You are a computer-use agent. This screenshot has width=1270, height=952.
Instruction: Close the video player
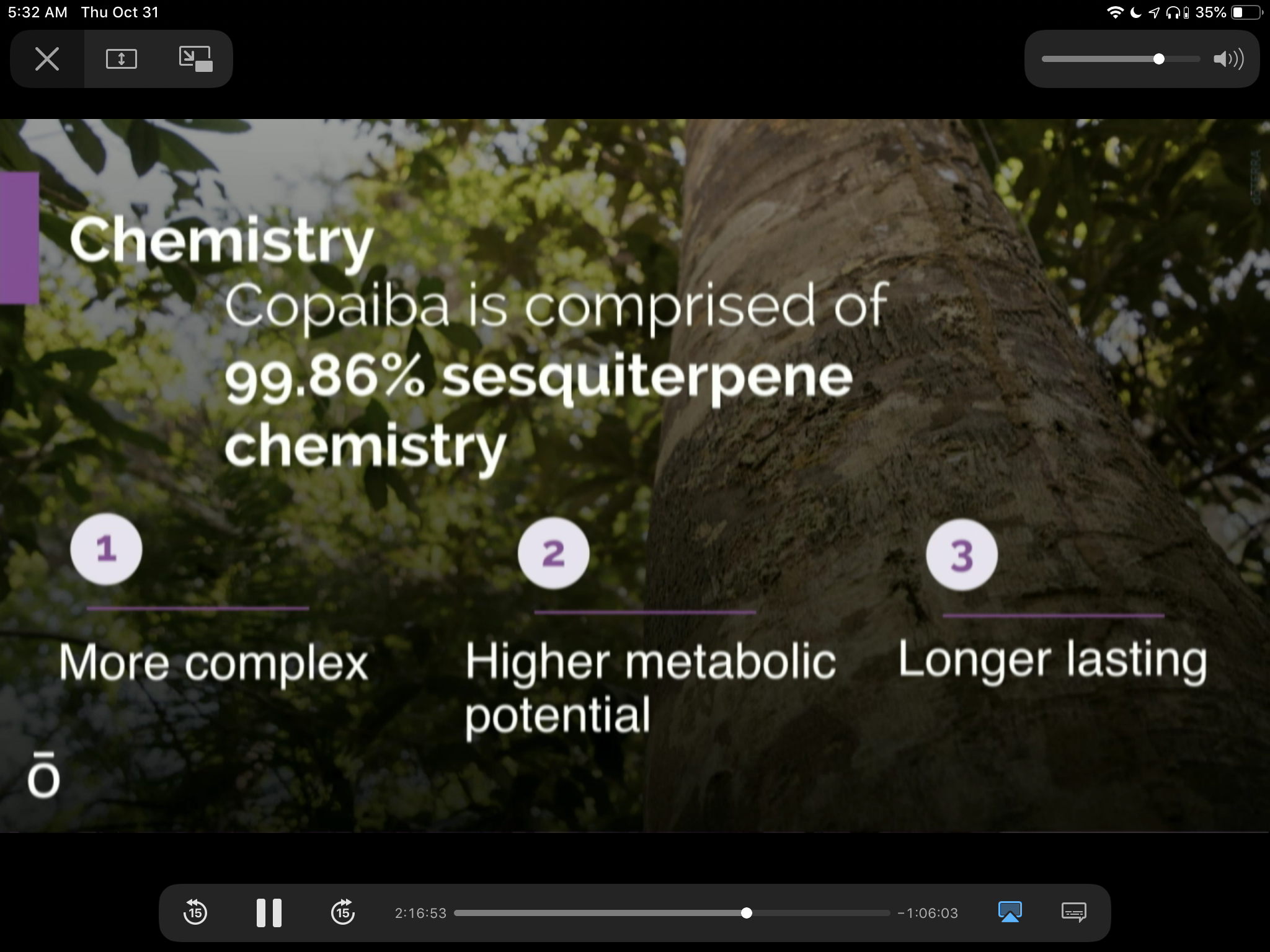click(x=47, y=59)
